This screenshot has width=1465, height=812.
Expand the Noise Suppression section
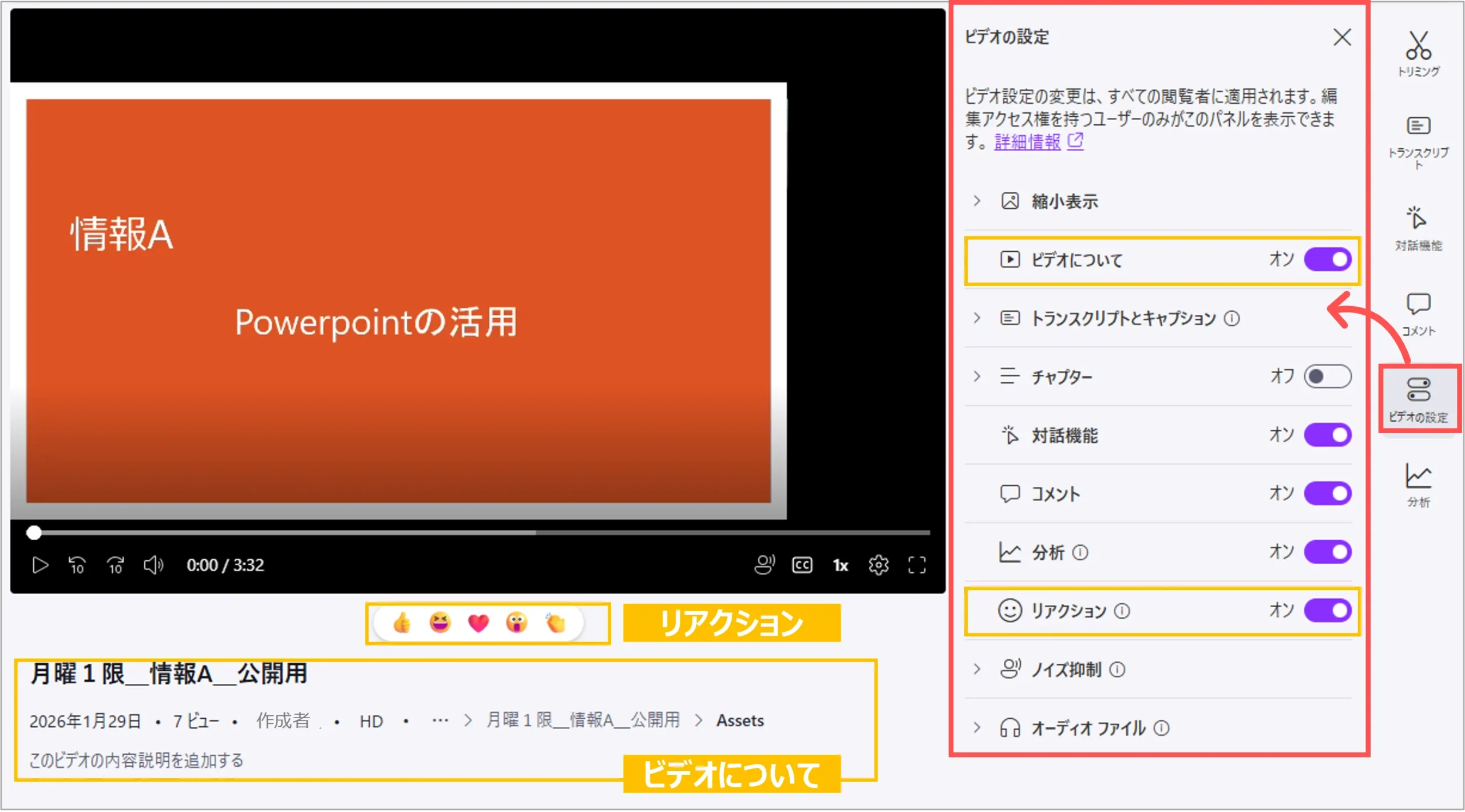977,669
